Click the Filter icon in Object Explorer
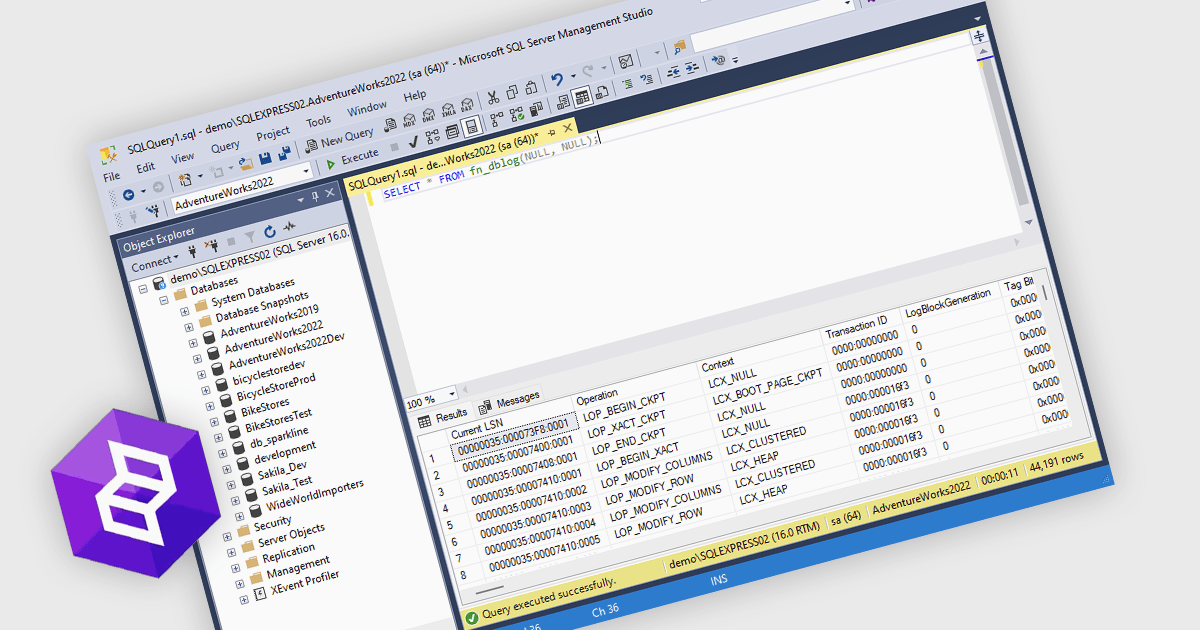 250,236
